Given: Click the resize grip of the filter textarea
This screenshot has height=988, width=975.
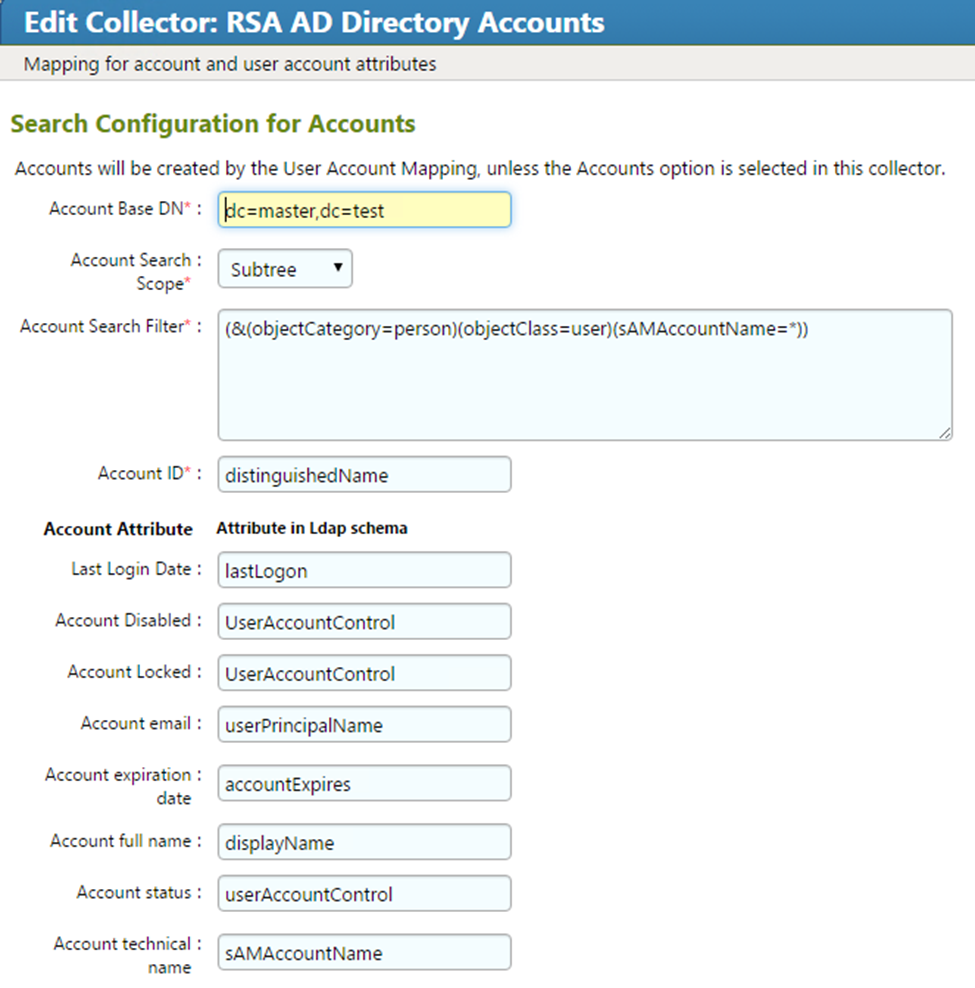Looking at the screenshot, I should coord(944,432).
